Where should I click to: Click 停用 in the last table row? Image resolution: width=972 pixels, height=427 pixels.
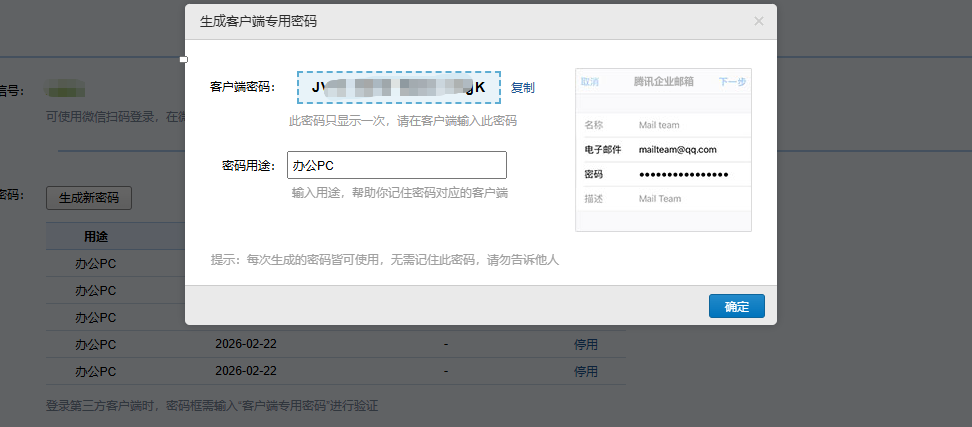[585, 371]
